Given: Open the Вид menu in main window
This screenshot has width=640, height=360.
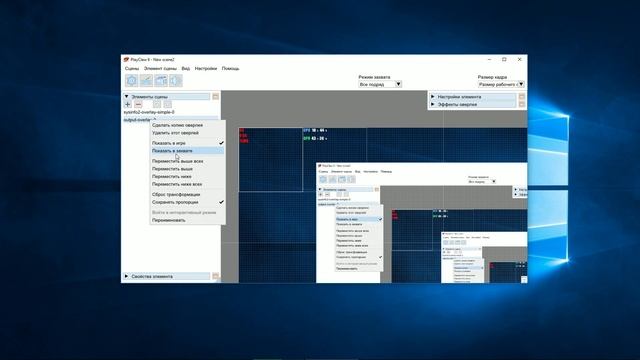Looking at the screenshot, I should [186, 69].
